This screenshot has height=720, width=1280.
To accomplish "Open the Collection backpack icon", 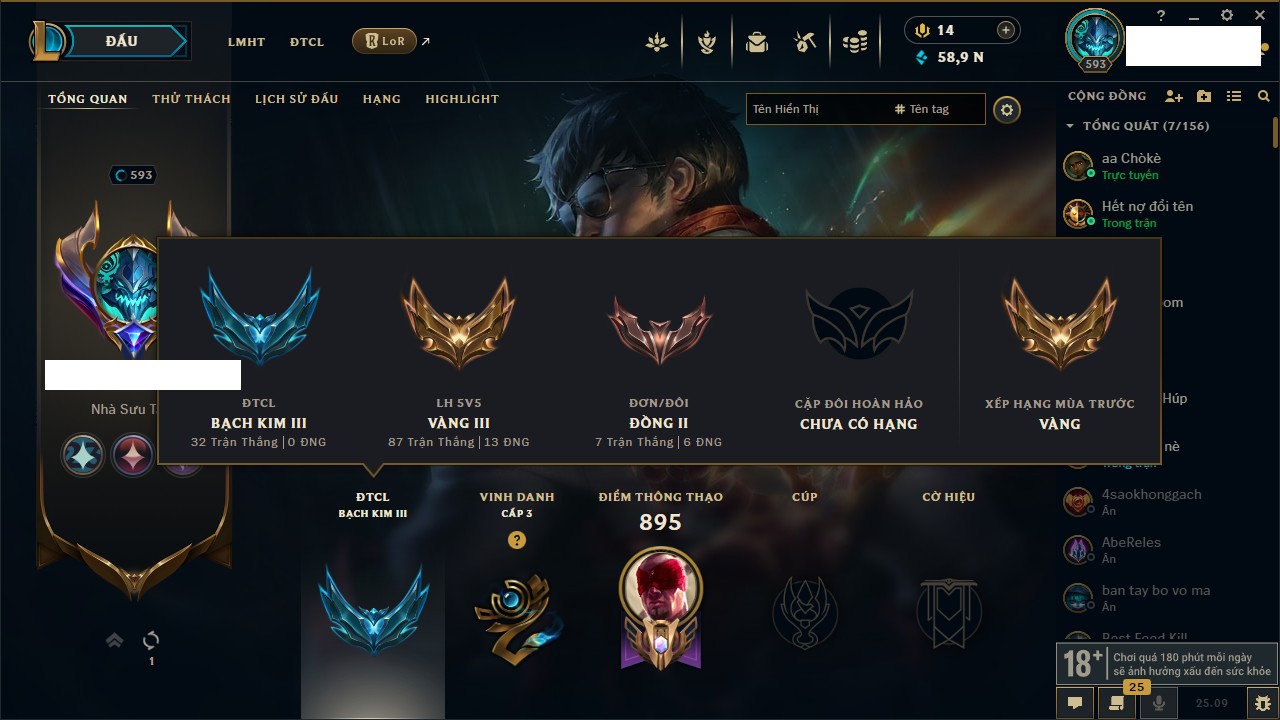I will (x=756, y=42).
